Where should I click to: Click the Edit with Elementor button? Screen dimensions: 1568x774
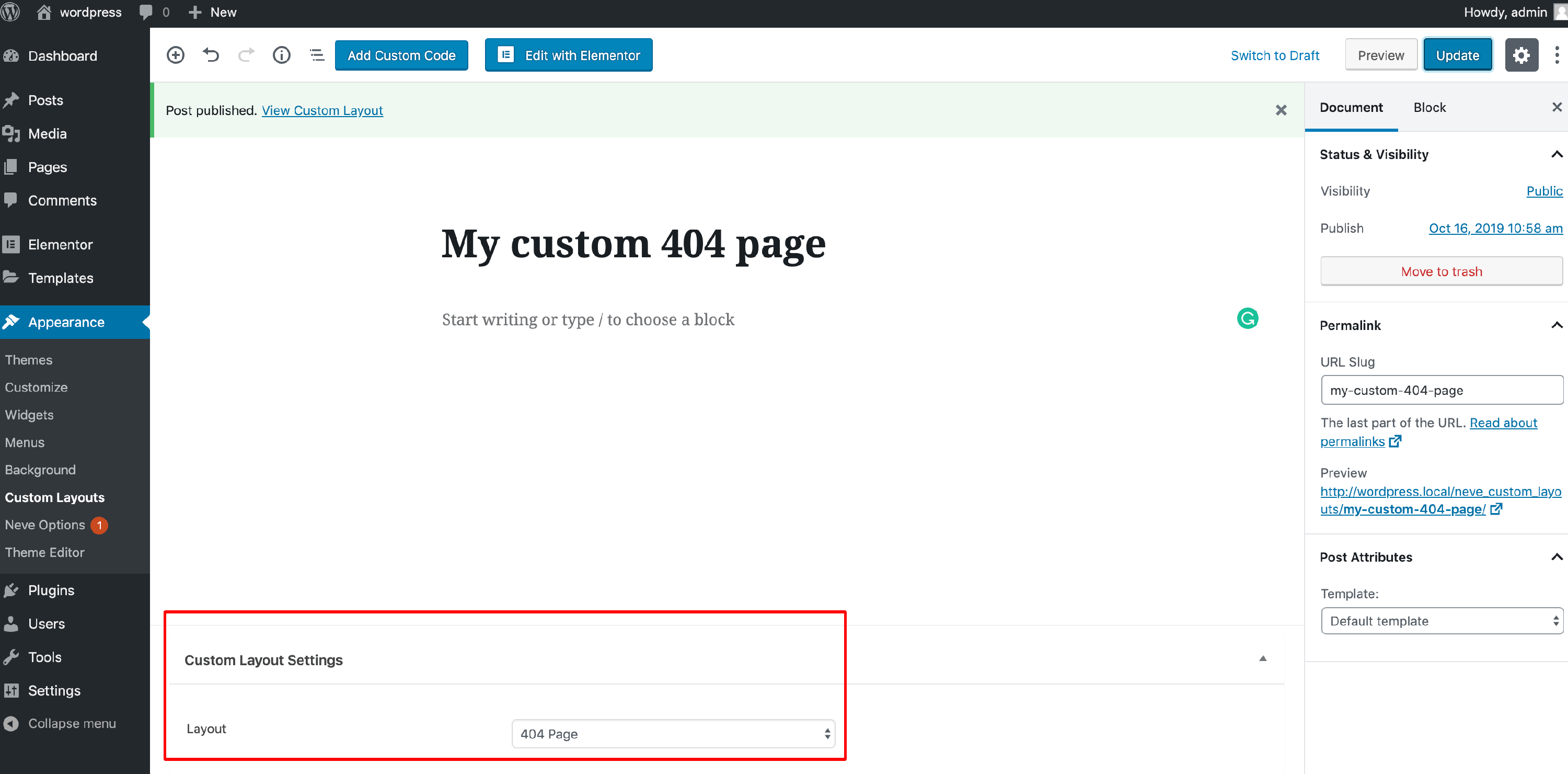tap(569, 55)
